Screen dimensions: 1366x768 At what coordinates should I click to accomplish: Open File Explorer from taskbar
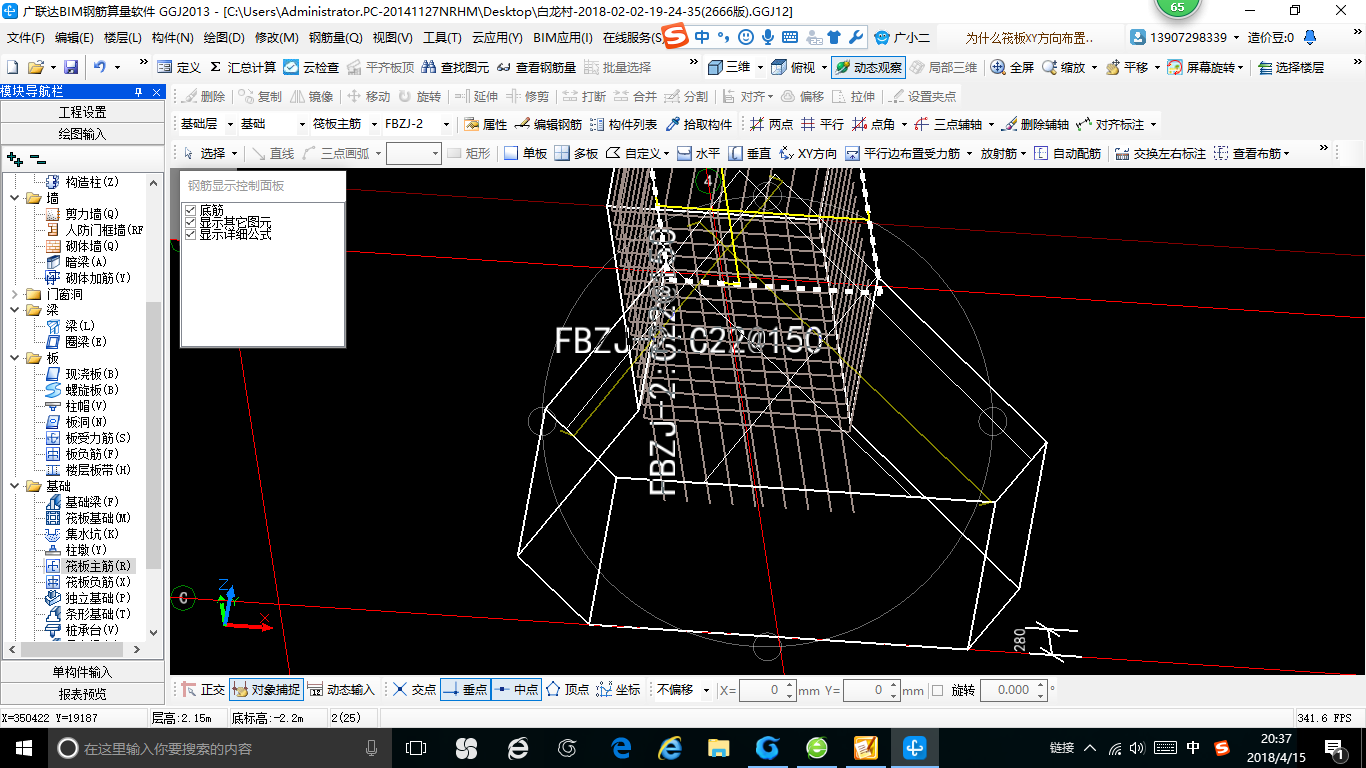(718, 748)
